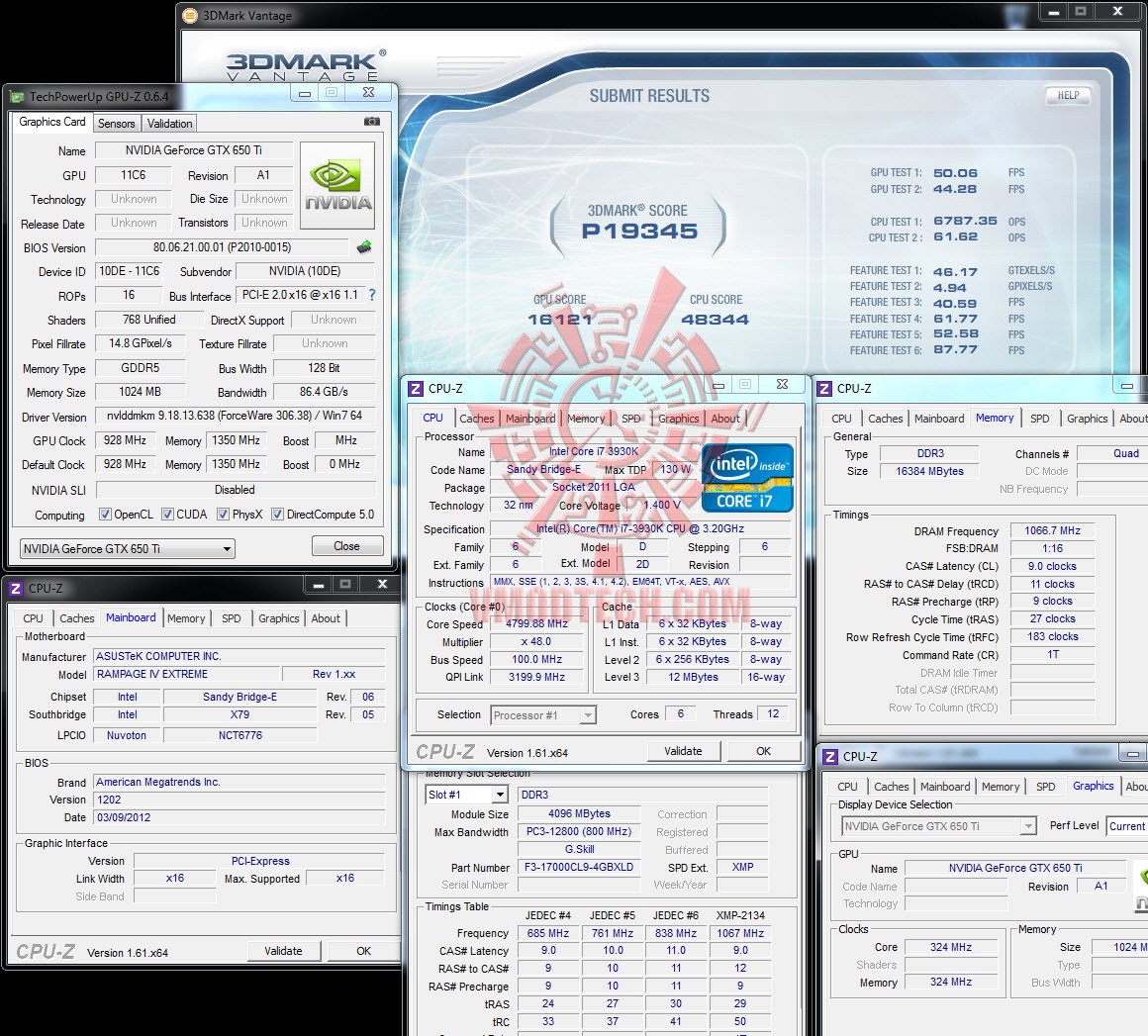
Task: Open the Mainboard tab in CPU-Z Memory window
Action: coord(939,419)
